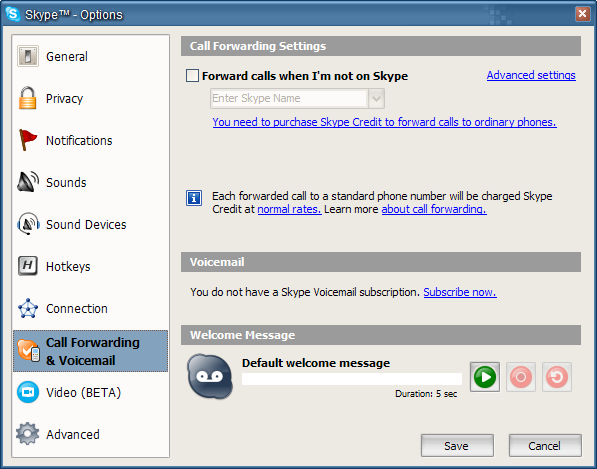This screenshot has height=469, width=597.
Task: Play the default welcome message
Action: pos(485,377)
